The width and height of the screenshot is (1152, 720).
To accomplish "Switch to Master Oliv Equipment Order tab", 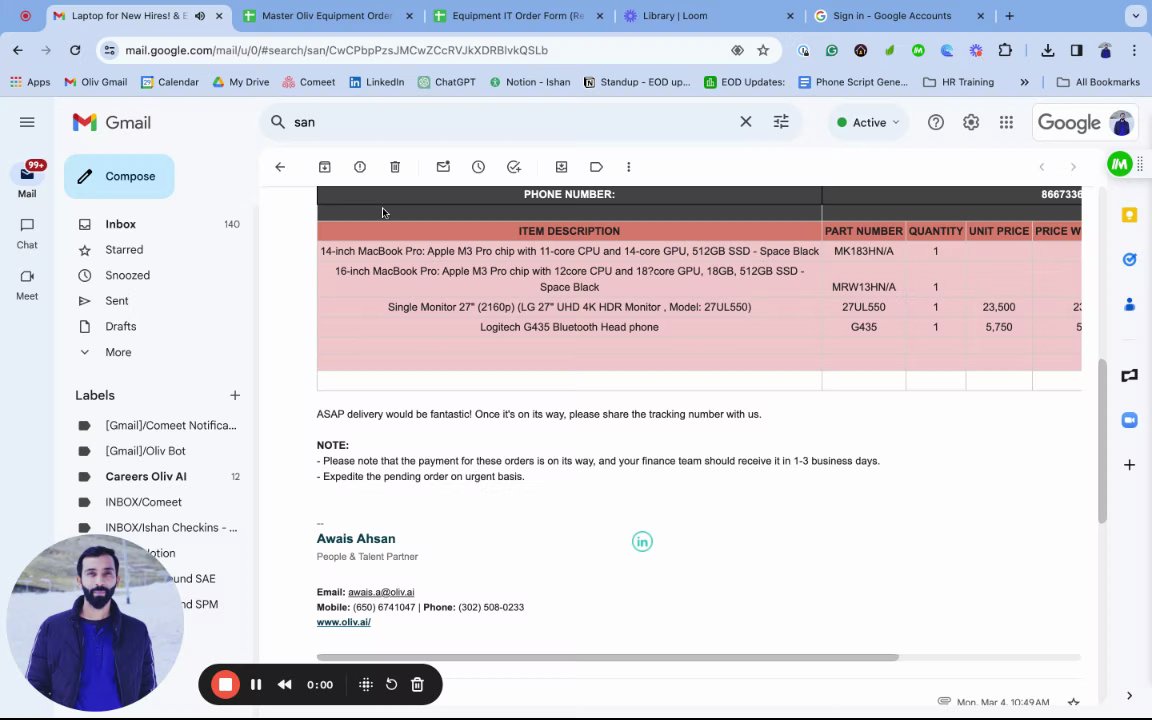I will tap(328, 15).
